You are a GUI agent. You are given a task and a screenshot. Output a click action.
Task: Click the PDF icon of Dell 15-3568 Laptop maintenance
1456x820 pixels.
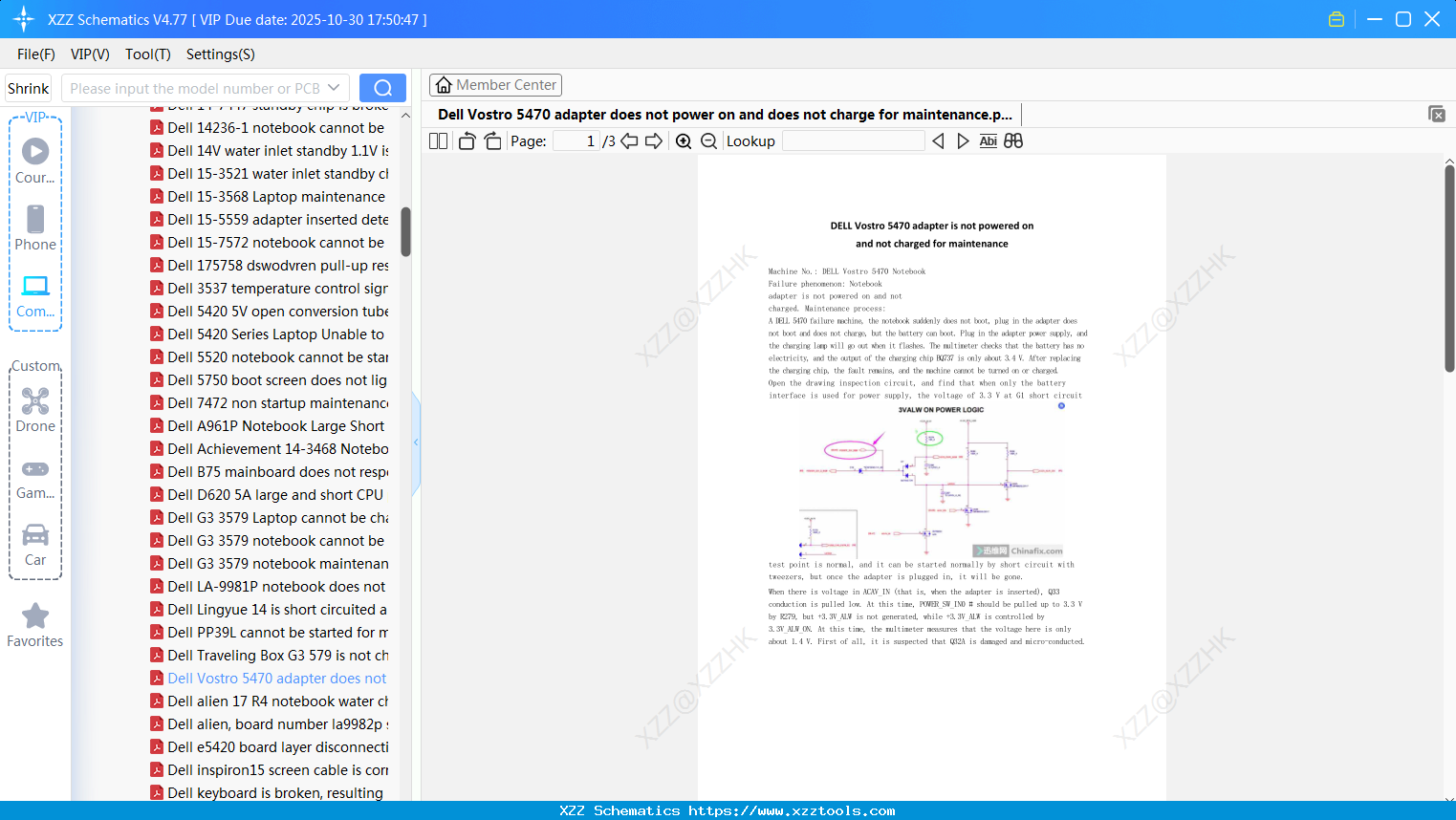[x=157, y=197]
